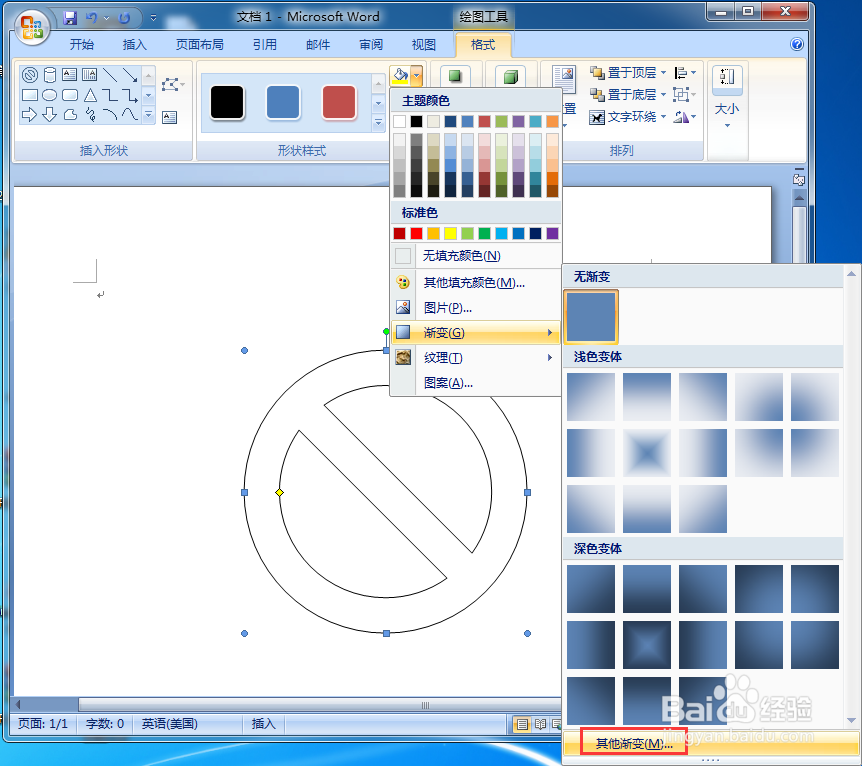Choose the Arc shape
This screenshot has height=766, width=862.
point(110,114)
